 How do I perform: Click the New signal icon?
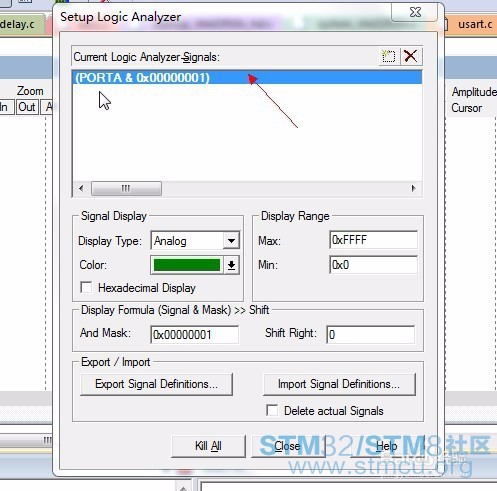point(389,56)
